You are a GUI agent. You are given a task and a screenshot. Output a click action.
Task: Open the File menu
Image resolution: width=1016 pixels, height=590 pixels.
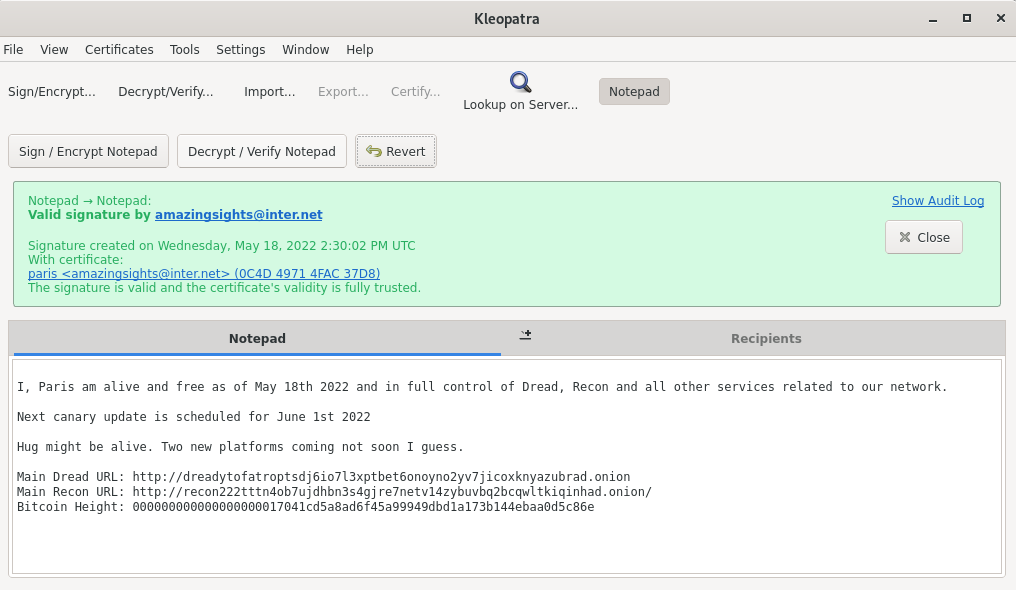coord(13,50)
